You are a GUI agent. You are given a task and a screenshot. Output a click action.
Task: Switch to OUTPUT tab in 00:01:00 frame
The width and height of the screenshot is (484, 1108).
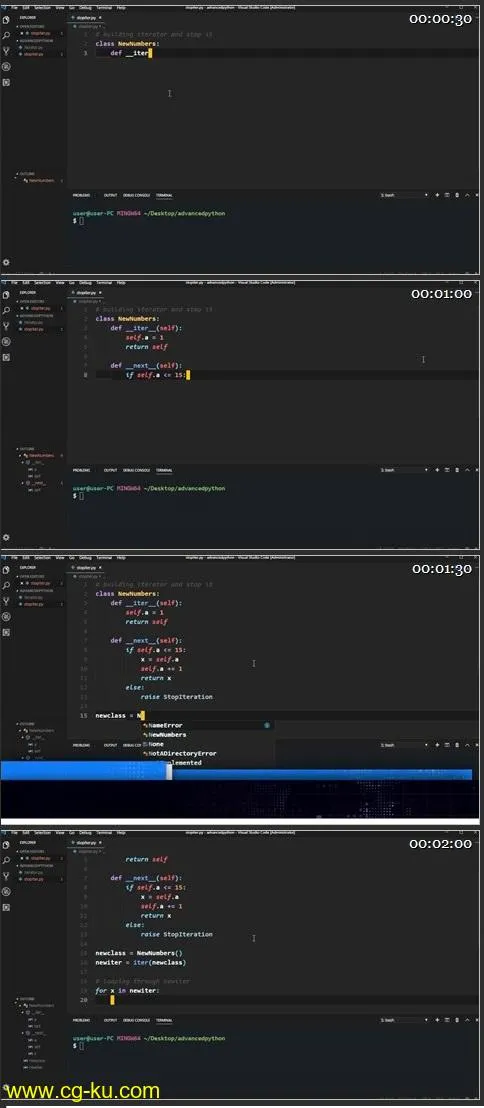click(110, 469)
